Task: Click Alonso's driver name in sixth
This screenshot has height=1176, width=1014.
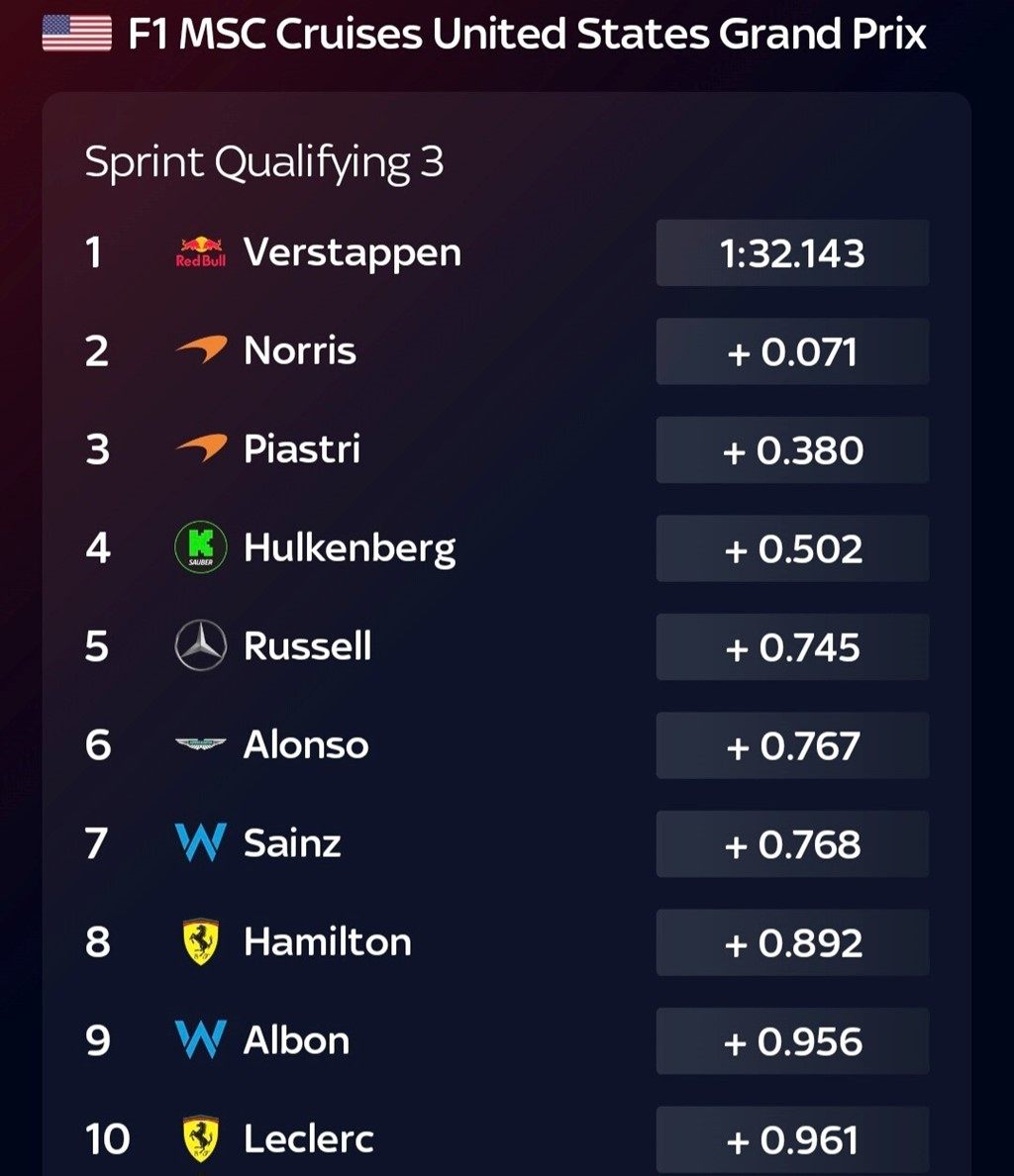Action: [x=306, y=744]
